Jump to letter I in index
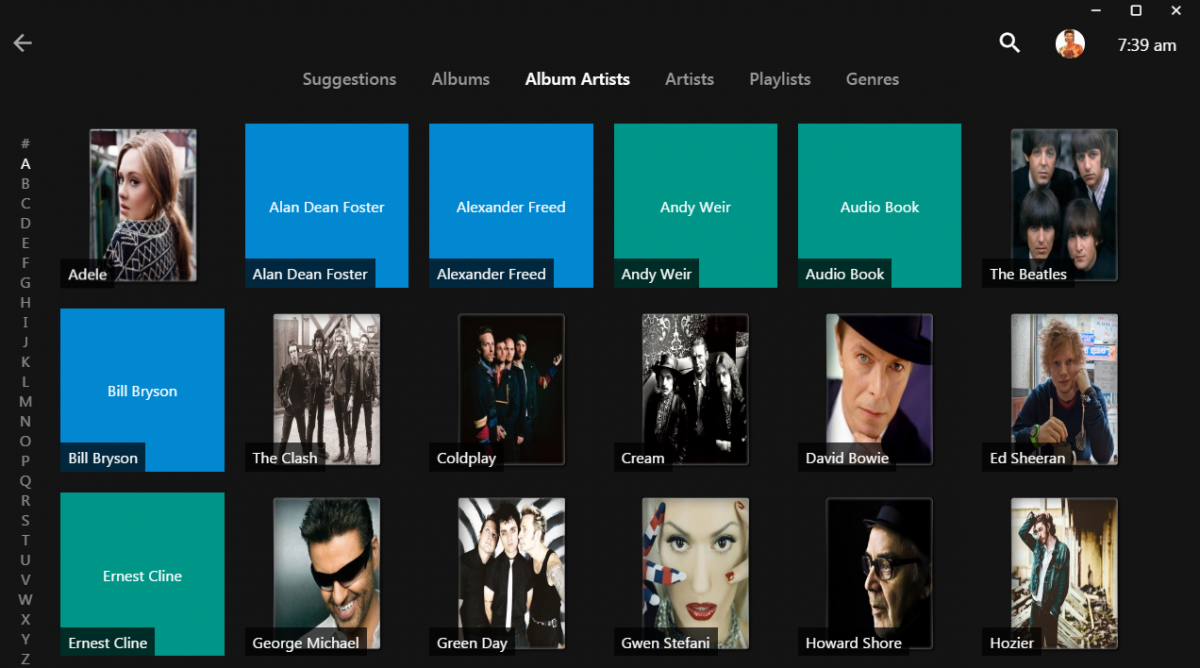Image resolution: width=1200 pixels, height=668 pixels. pos(26,322)
